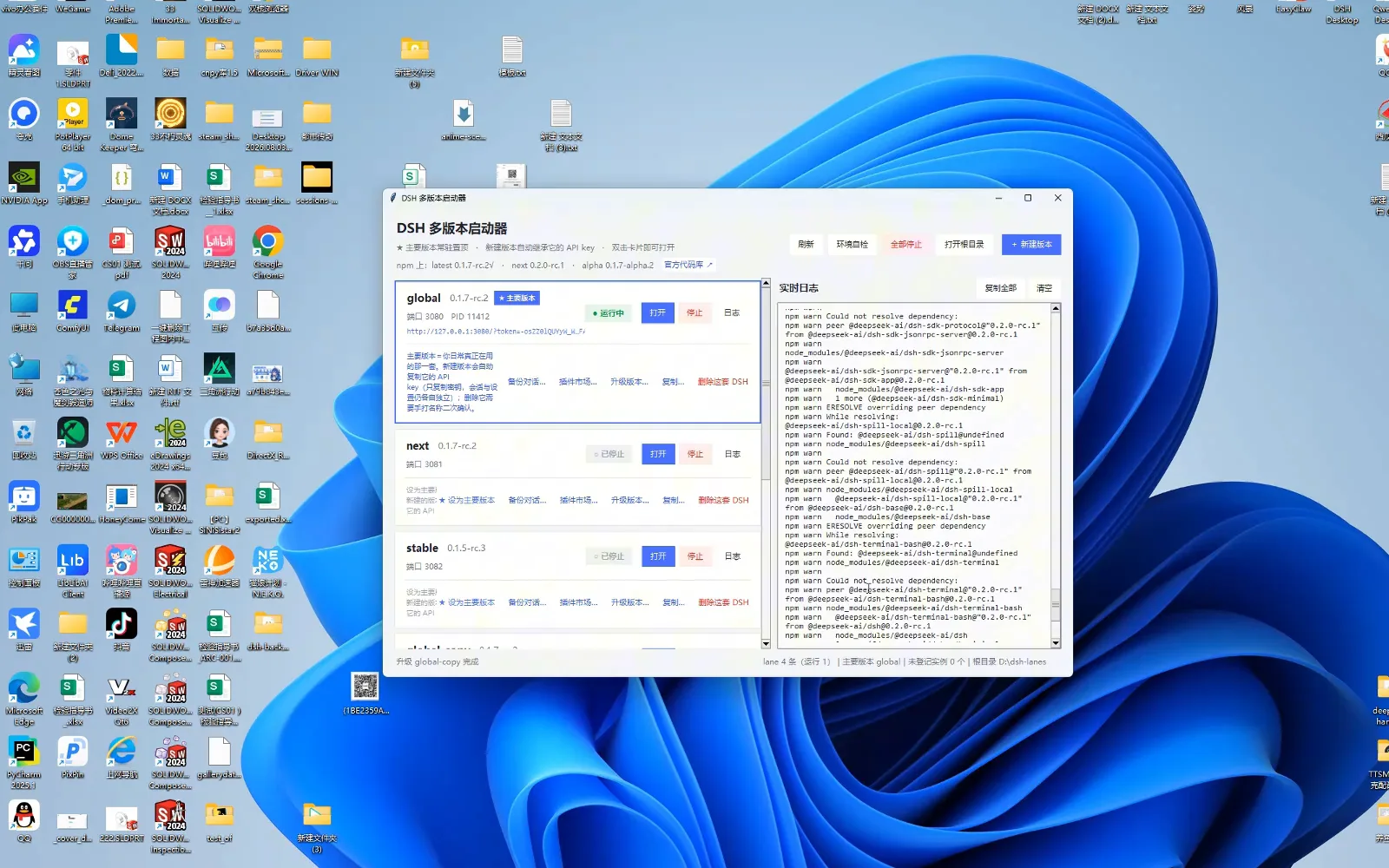Stop the stable lane

(x=695, y=556)
